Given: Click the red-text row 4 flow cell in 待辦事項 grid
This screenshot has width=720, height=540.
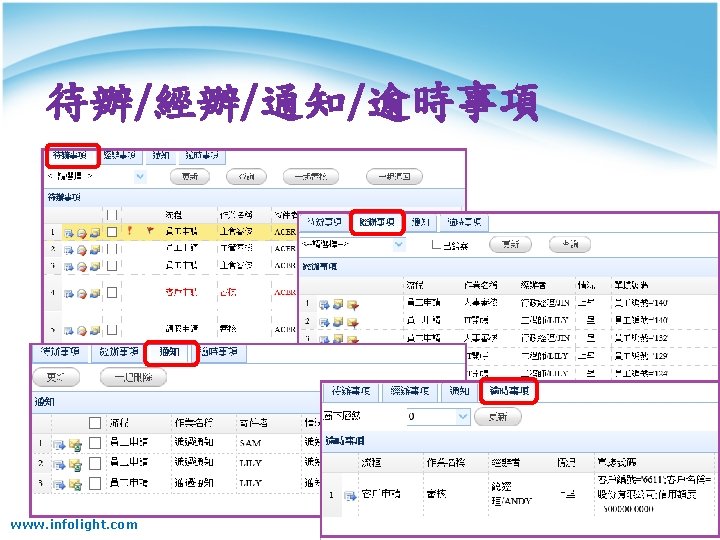Looking at the screenshot, I should tap(182, 292).
